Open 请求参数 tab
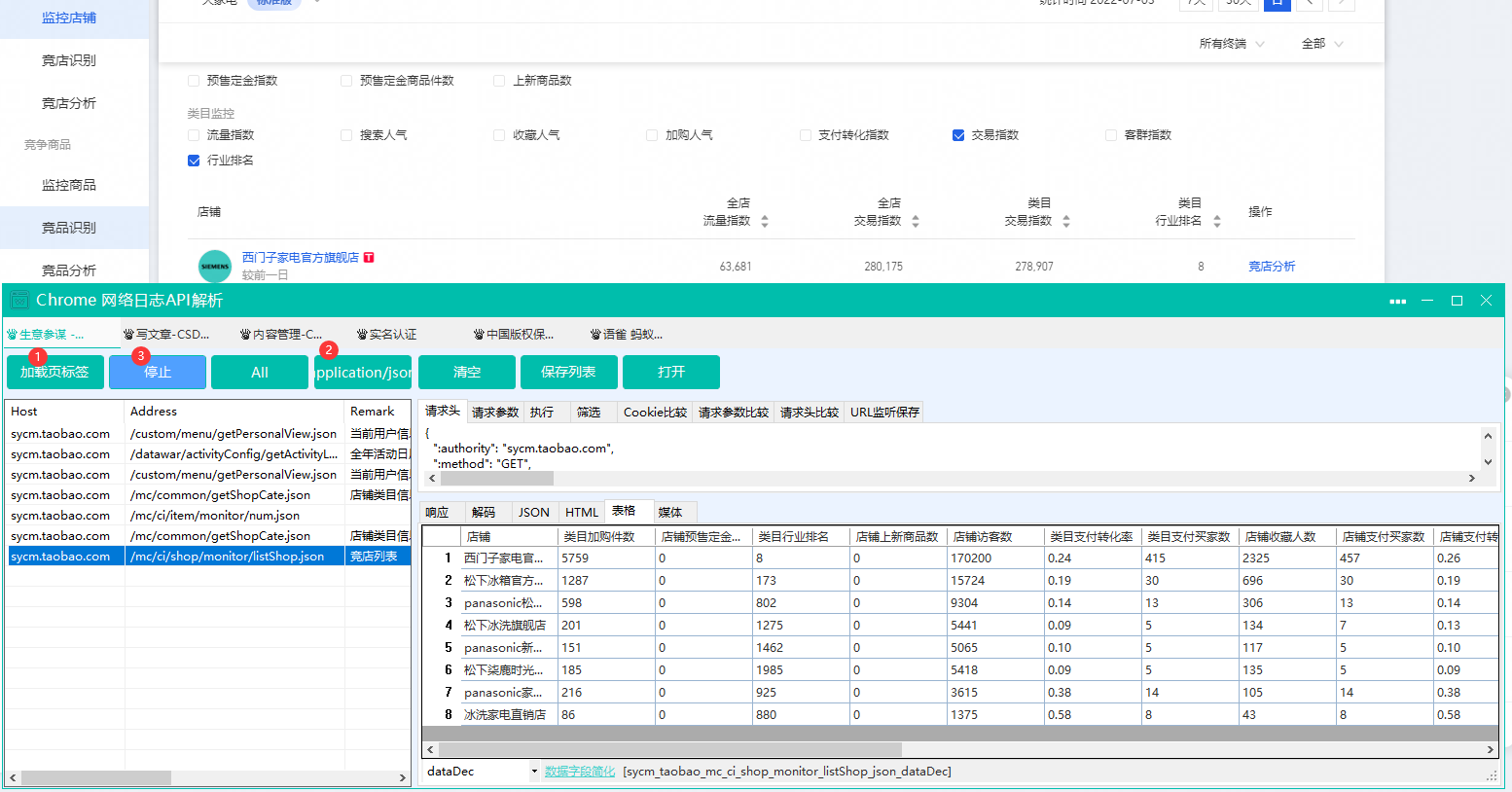This screenshot has width=1512, height=792. point(495,413)
